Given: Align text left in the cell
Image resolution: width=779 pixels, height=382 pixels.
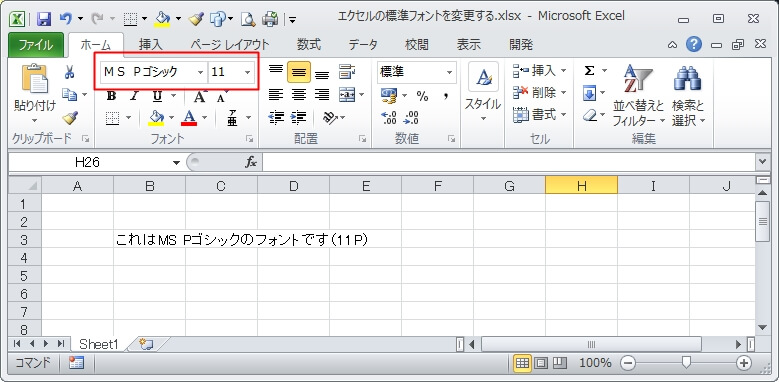Looking at the screenshot, I should [x=276, y=94].
